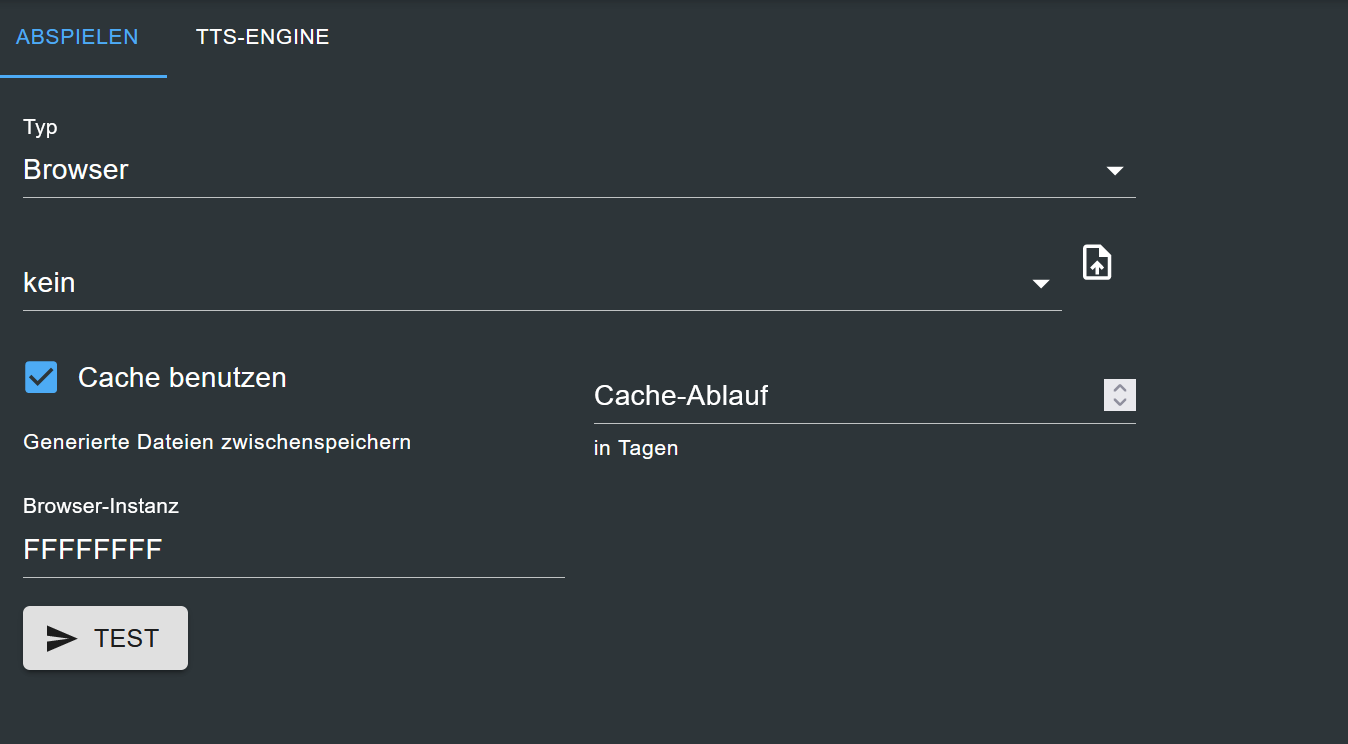Viewport: 1348px width, 744px height.
Task: Click the upload file icon
Action: click(x=1097, y=262)
